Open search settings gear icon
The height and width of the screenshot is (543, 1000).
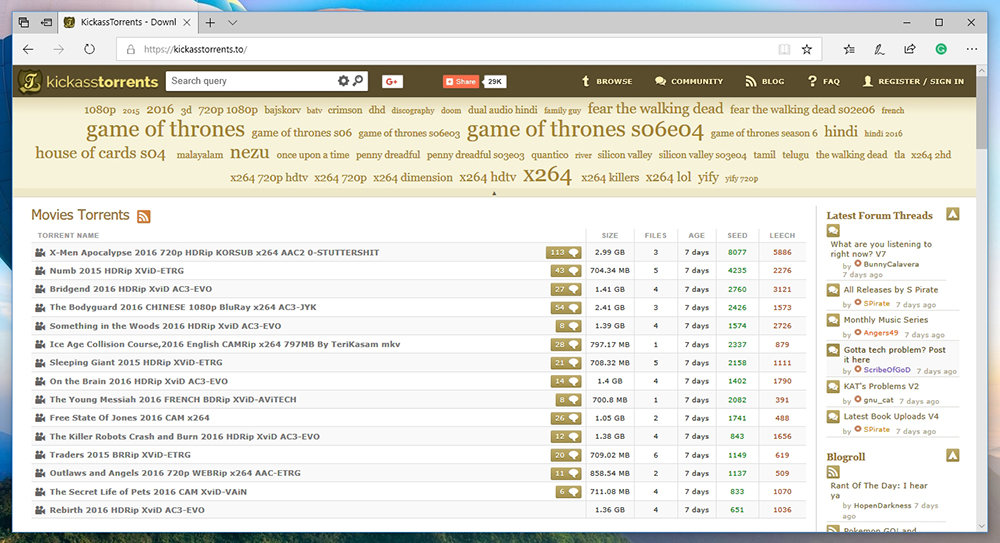click(x=343, y=80)
